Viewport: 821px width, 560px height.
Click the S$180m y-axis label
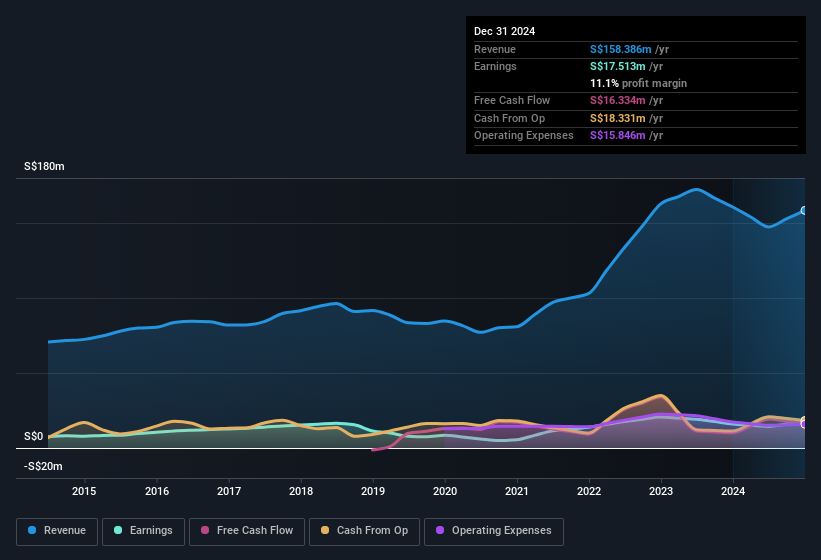click(x=44, y=166)
